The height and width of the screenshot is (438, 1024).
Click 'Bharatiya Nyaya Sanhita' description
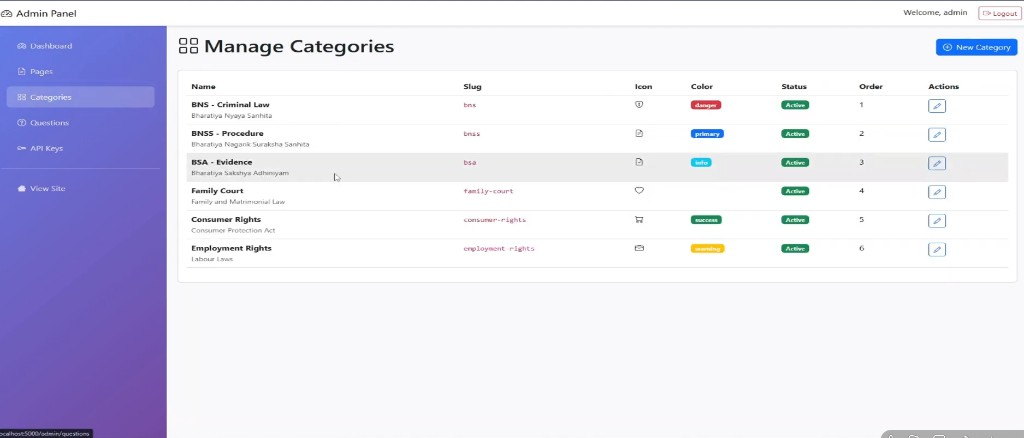pos(231,116)
